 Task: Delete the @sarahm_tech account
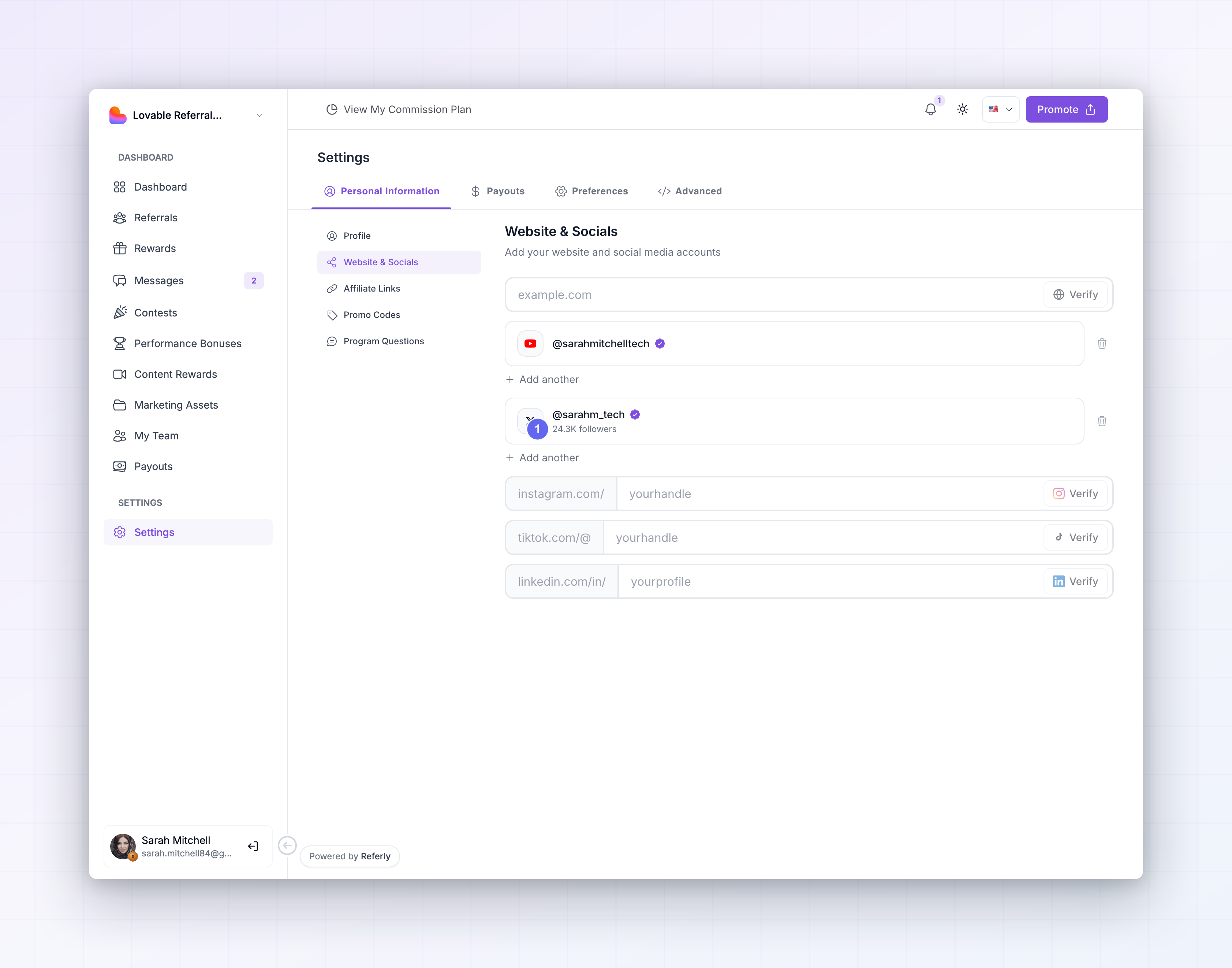tap(1102, 421)
